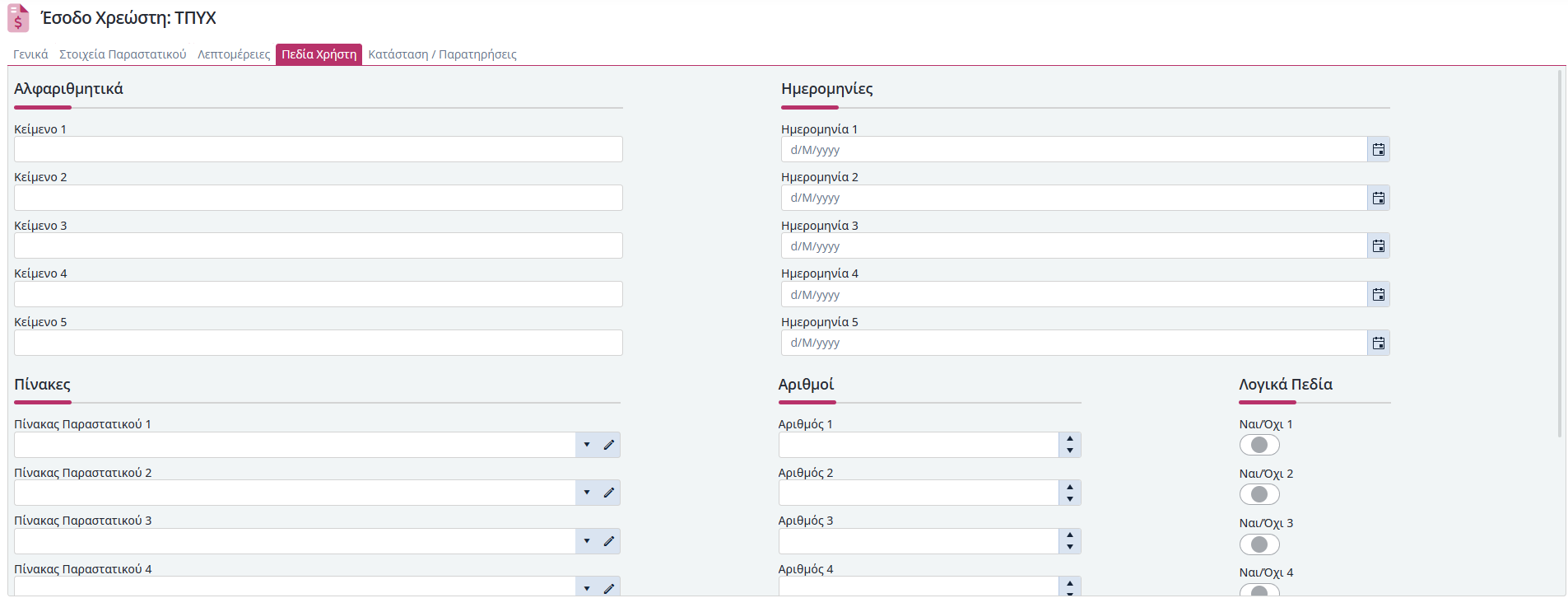This screenshot has width=1568, height=598.
Task: Focus the Ημερομηνία 5 date input
Action: click(1074, 343)
